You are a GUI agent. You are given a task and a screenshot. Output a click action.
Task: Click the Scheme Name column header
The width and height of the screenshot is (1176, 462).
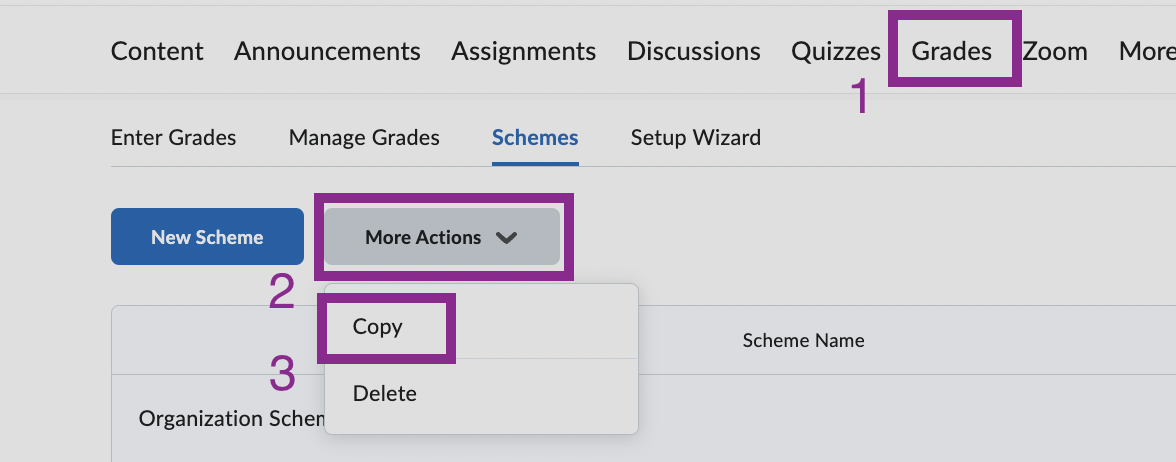click(x=803, y=341)
